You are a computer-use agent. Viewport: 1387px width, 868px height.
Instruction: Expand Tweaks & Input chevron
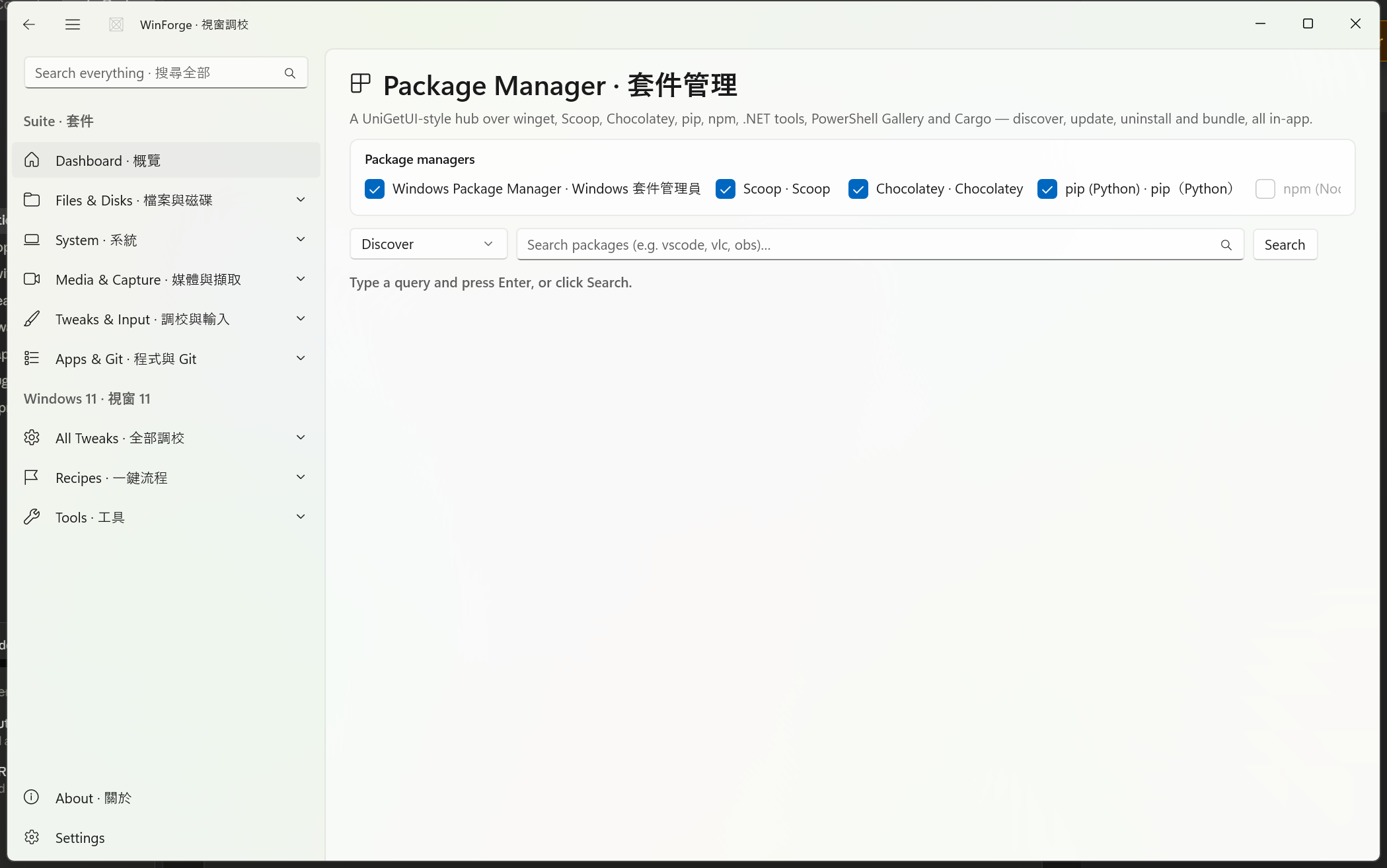click(301, 319)
